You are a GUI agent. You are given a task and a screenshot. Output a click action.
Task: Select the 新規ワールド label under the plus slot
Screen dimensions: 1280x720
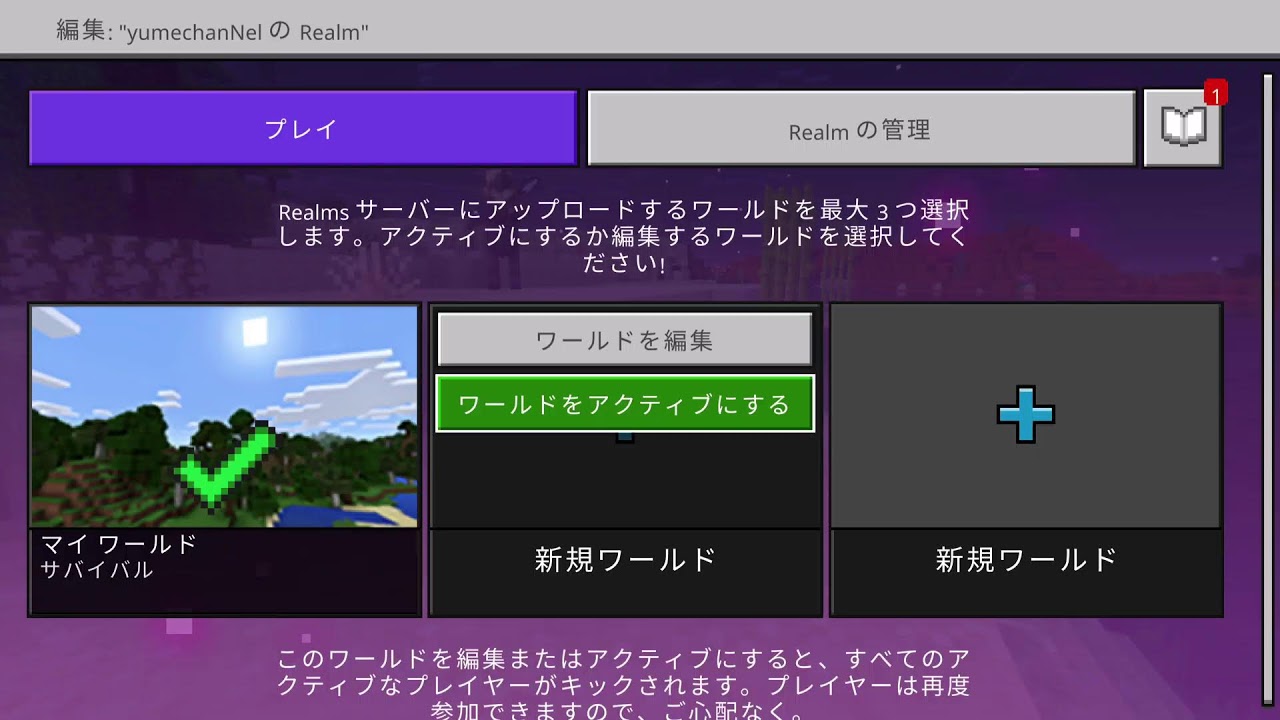pyautogui.click(x=1026, y=559)
